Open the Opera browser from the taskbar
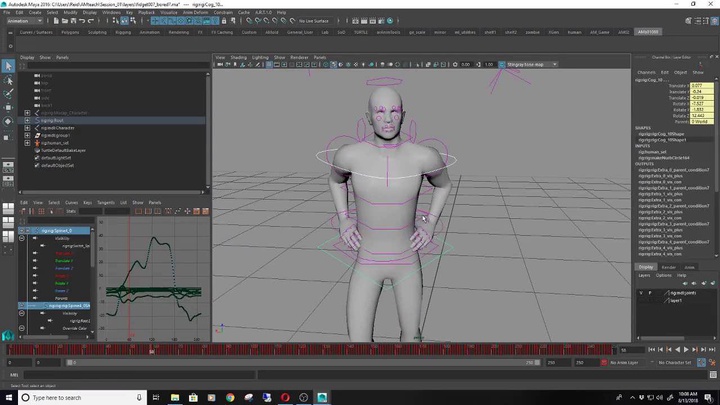 pyautogui.click(x=283, y=397)
